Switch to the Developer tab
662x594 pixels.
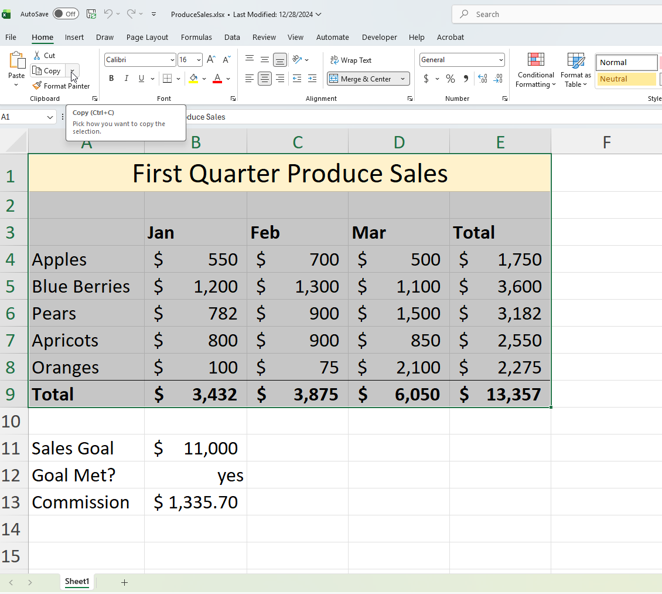[379, 37]
